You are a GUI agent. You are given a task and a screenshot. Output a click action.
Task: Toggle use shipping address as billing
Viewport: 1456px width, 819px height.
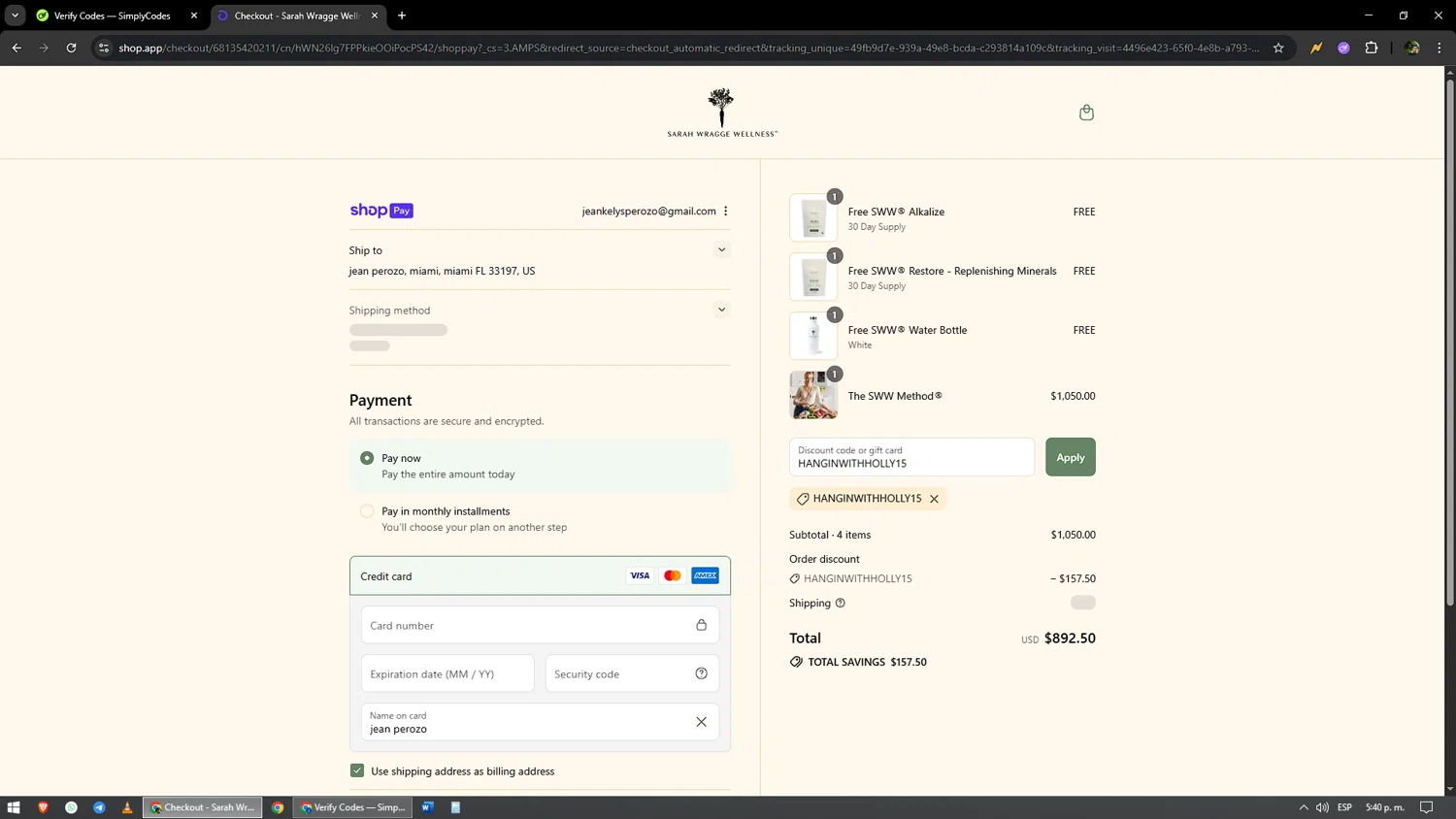(357, 770)
